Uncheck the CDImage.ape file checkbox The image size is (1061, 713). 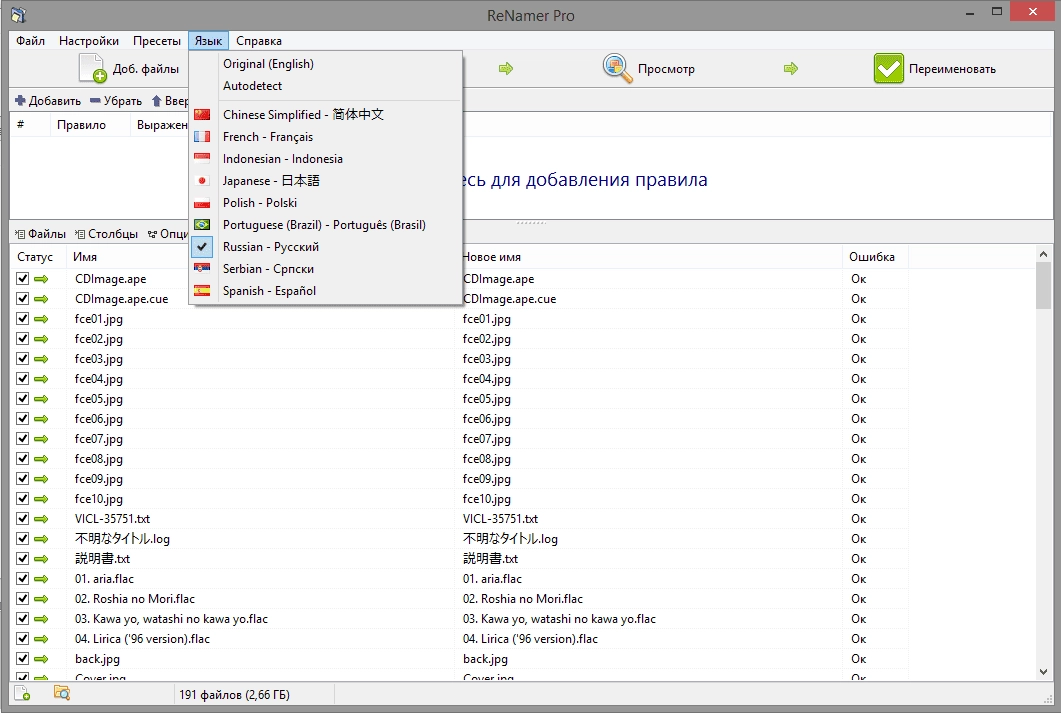22,279
